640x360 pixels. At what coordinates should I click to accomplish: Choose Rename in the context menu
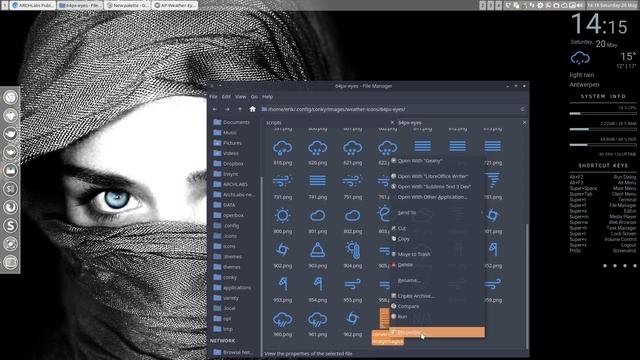437,280
